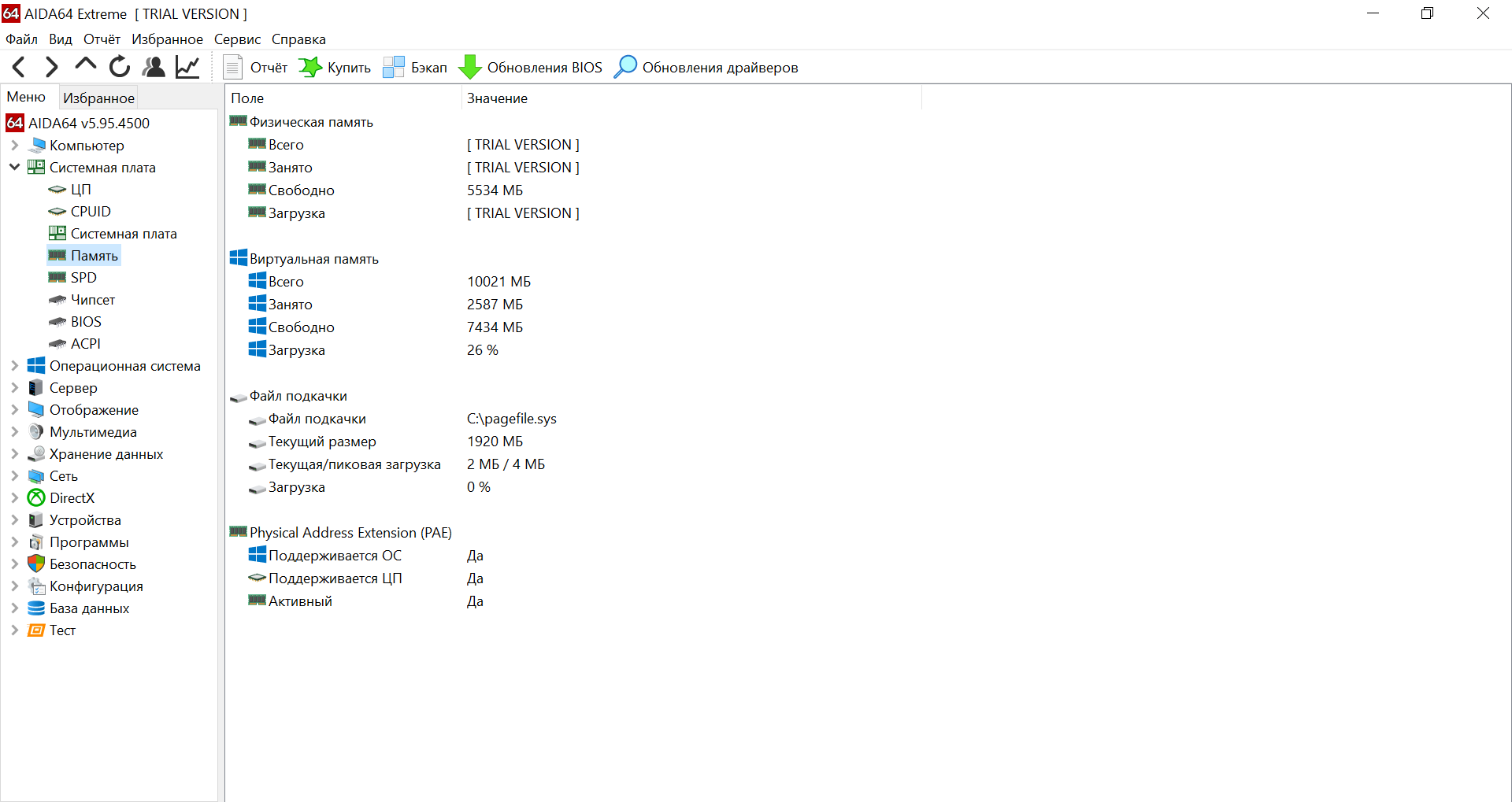Select the Физическая память group header
The height and width of the screenshot is (802, 1512).
pyautogui.click(x=311, y=122)
